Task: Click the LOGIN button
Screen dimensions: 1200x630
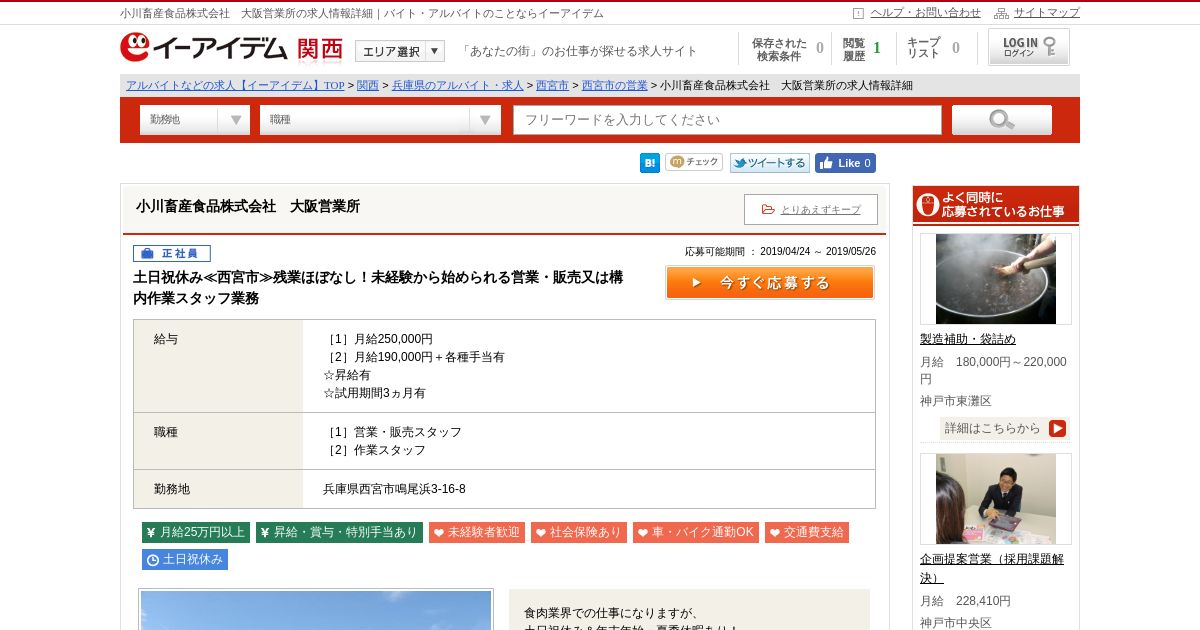Action: pos(1029,47)
